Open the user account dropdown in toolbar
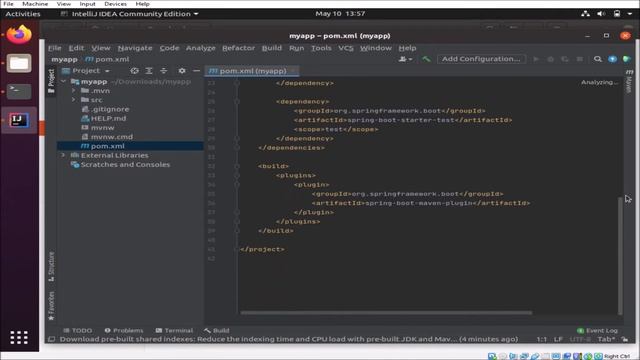Screen dimensions: 640x360 [405, 59]
